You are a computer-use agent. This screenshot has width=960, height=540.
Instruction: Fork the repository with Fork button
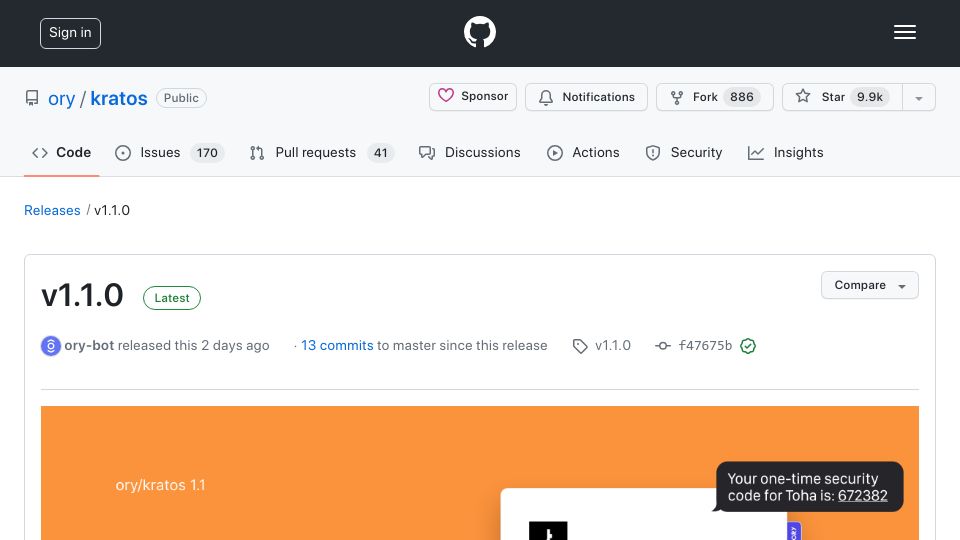coord(714,97)
